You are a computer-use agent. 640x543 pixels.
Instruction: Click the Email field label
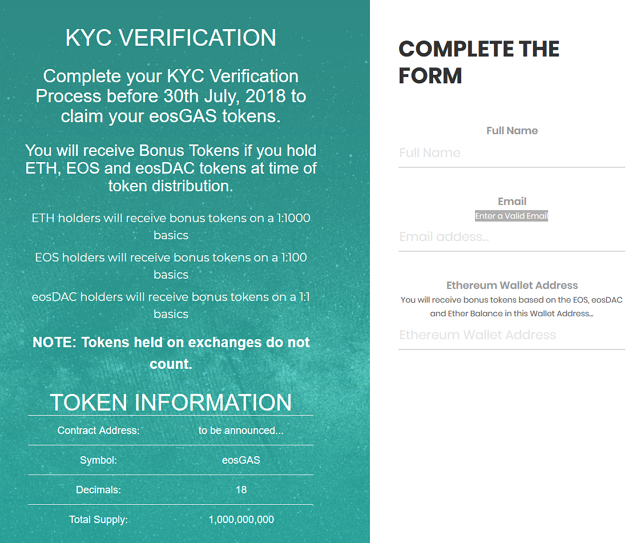click(x=512, y=201)
